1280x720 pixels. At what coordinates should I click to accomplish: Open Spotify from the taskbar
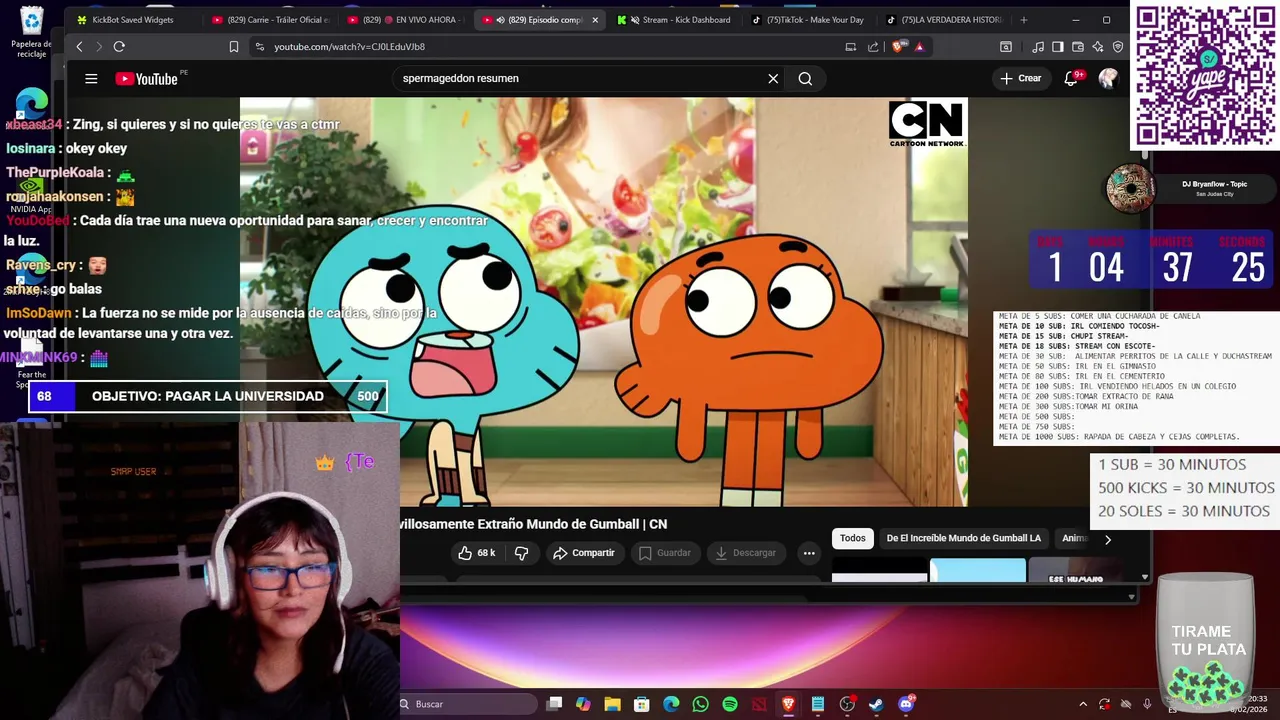(x=730, y=704)
